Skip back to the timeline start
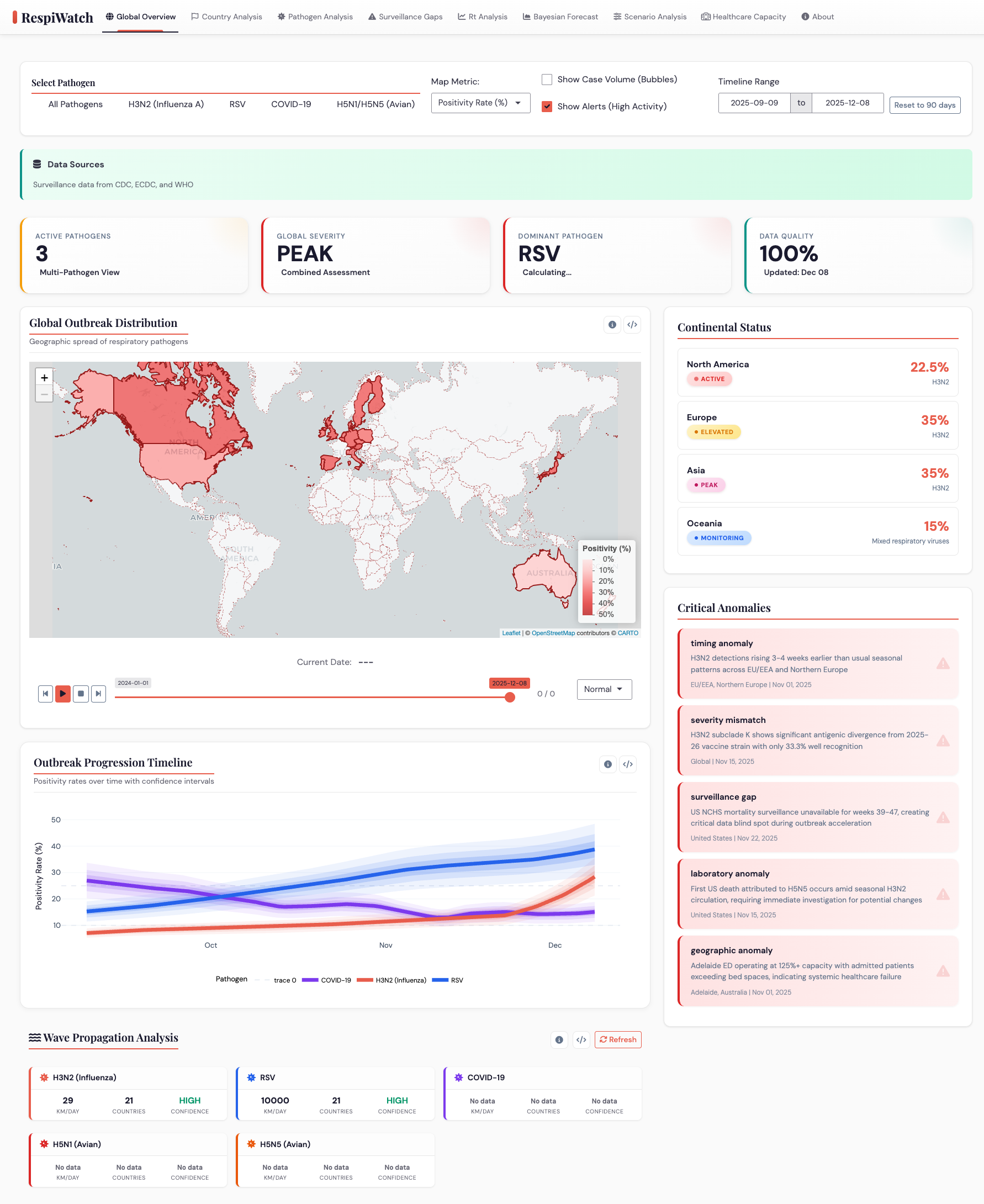The width and height of the screenshot is (984, 1204). click(45, 693)
